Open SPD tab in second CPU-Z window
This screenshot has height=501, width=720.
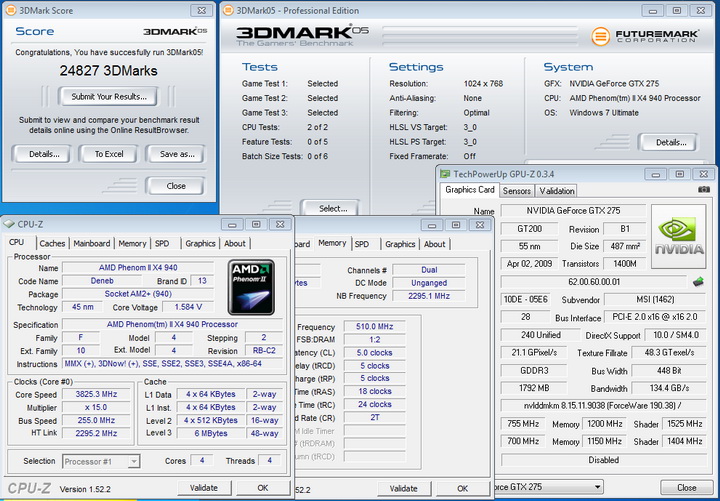(x=362, y=244)
